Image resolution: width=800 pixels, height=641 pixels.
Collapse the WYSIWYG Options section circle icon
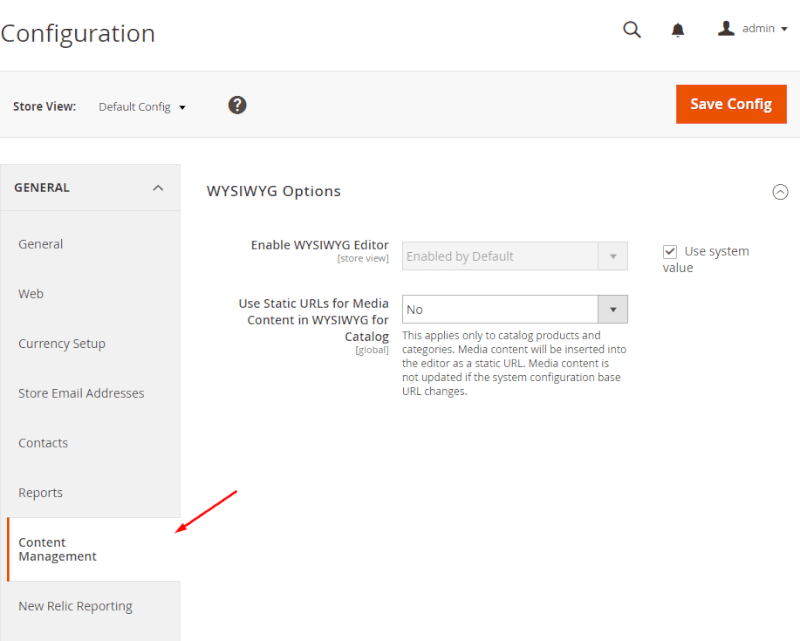tap(780, 192)
